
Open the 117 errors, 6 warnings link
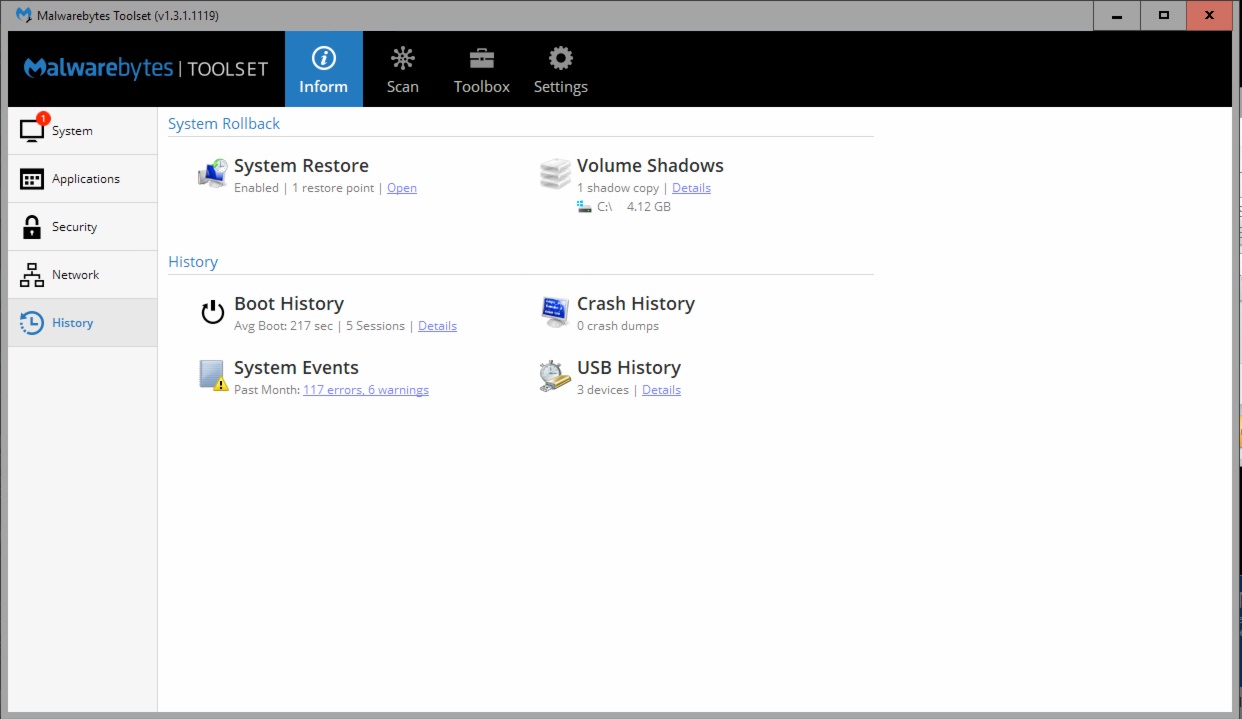pos(366,390)
